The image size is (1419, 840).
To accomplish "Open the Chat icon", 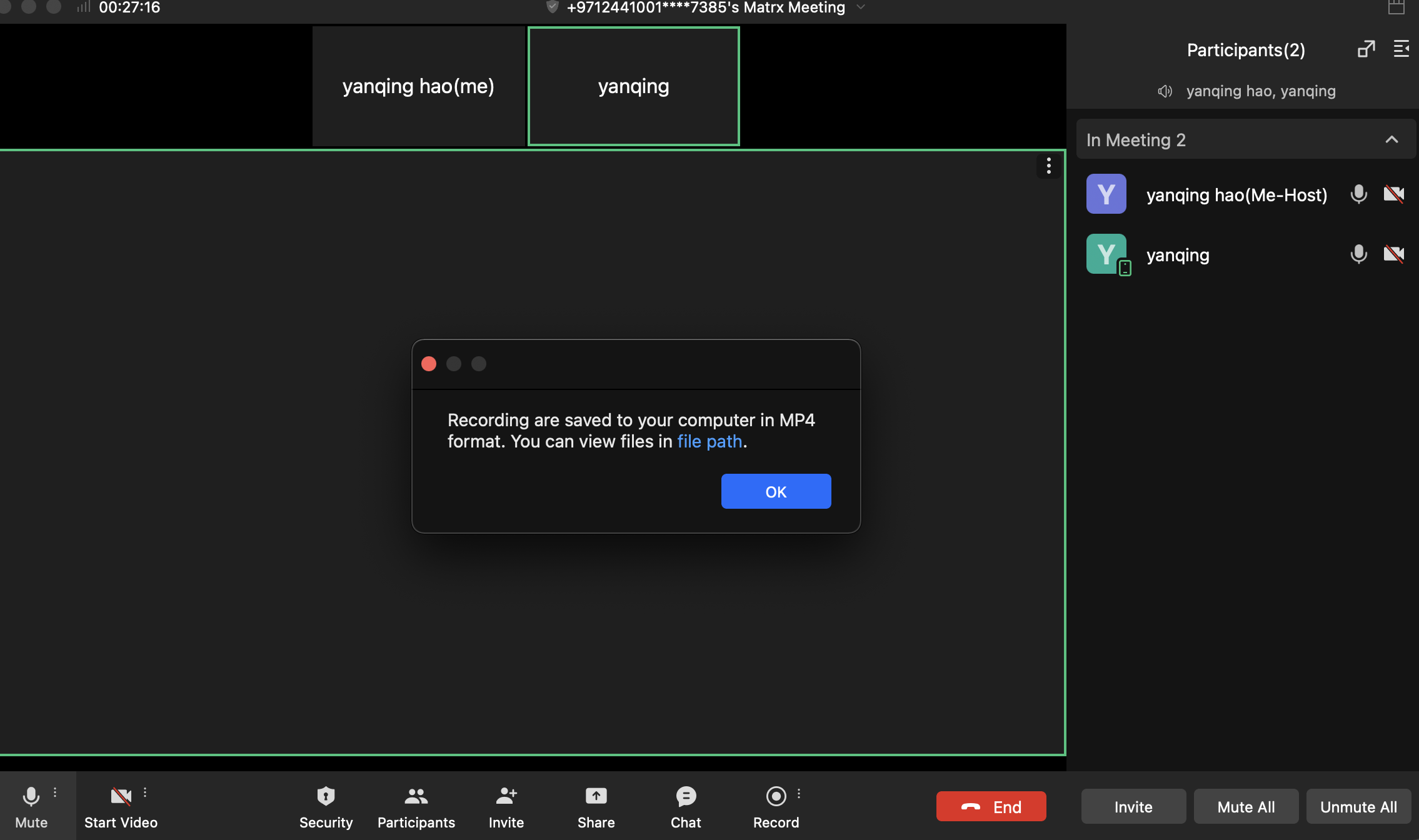I will point(686,796).
